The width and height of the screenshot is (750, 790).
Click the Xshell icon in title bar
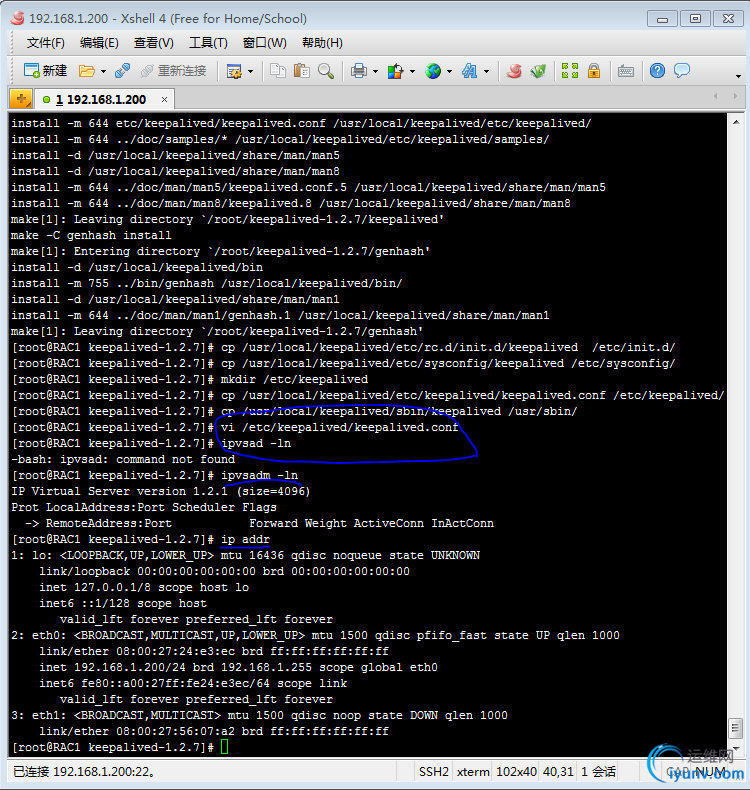pyautogui.click(x=18, y=18)
